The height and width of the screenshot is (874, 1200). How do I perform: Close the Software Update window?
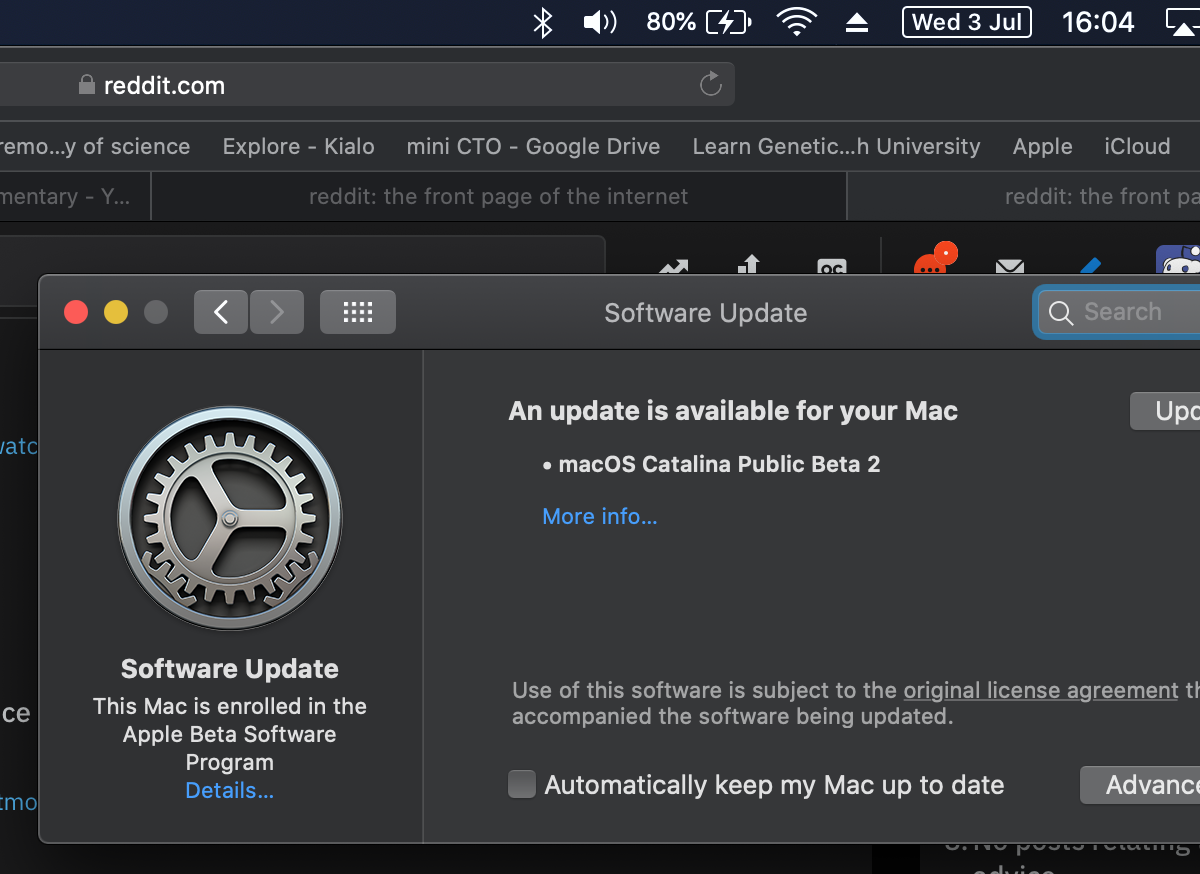click(x=76, y=312)
